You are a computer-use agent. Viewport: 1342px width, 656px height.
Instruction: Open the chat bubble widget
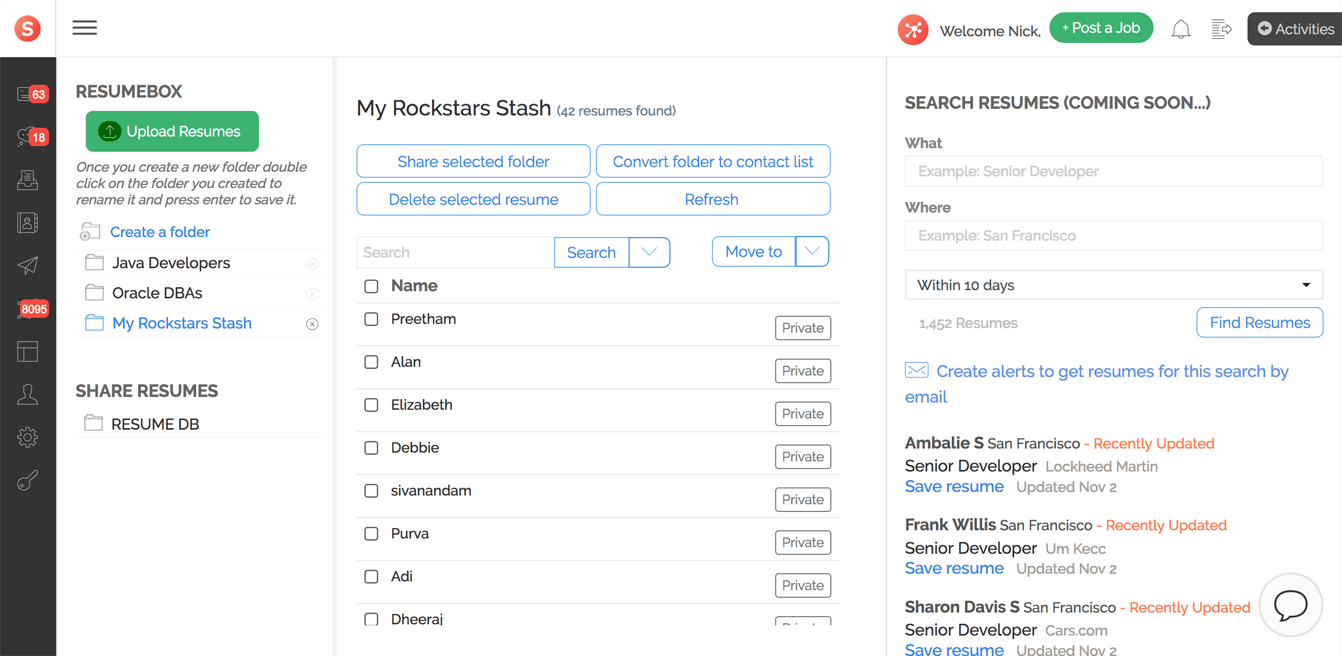click(1290, 605)
